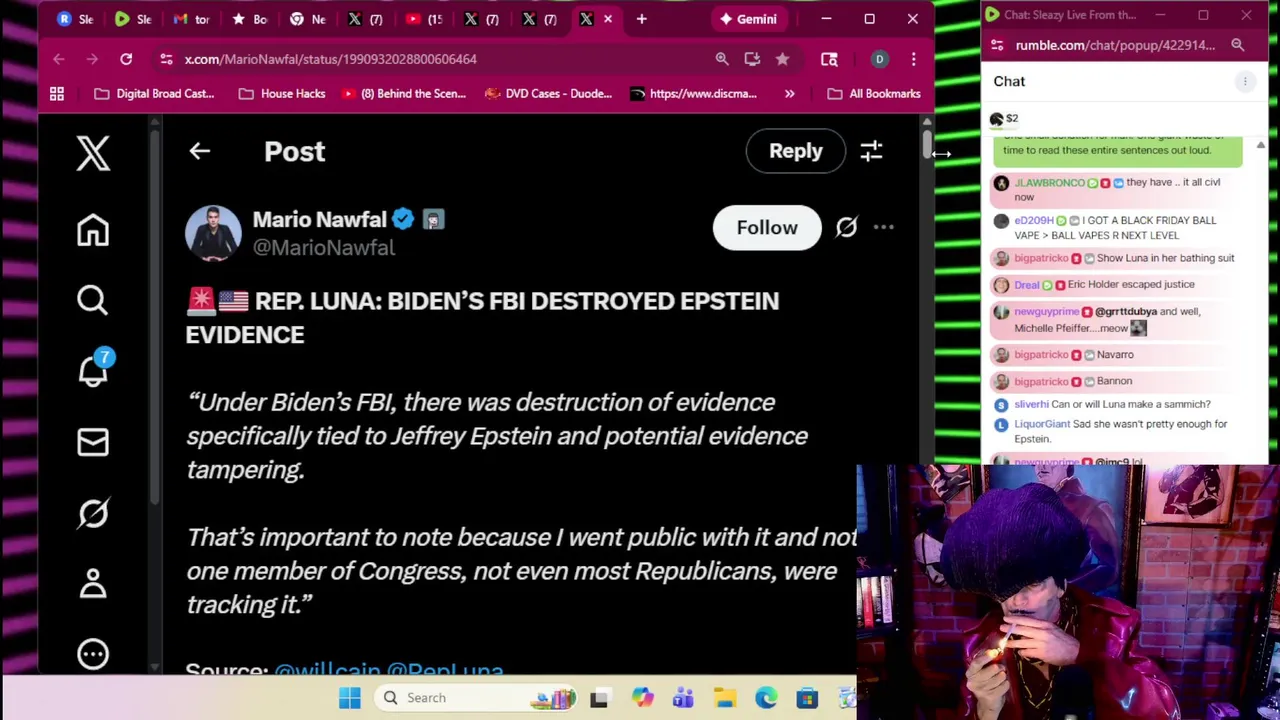The height and width of the screenshot is (720, 1280).
Task: Click Reply button in Post header
Action: coord(795,151)
